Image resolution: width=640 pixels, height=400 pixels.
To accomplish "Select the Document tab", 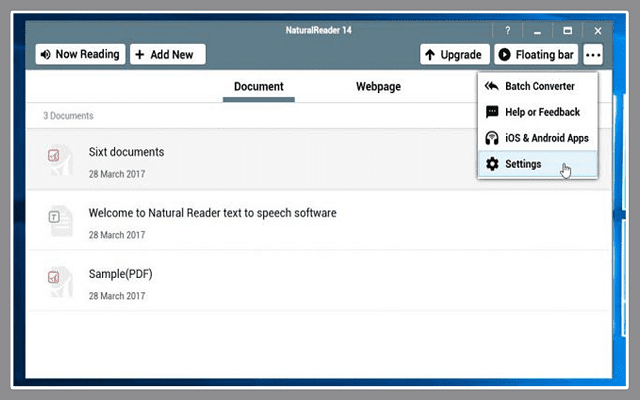I will coord(258,87).
